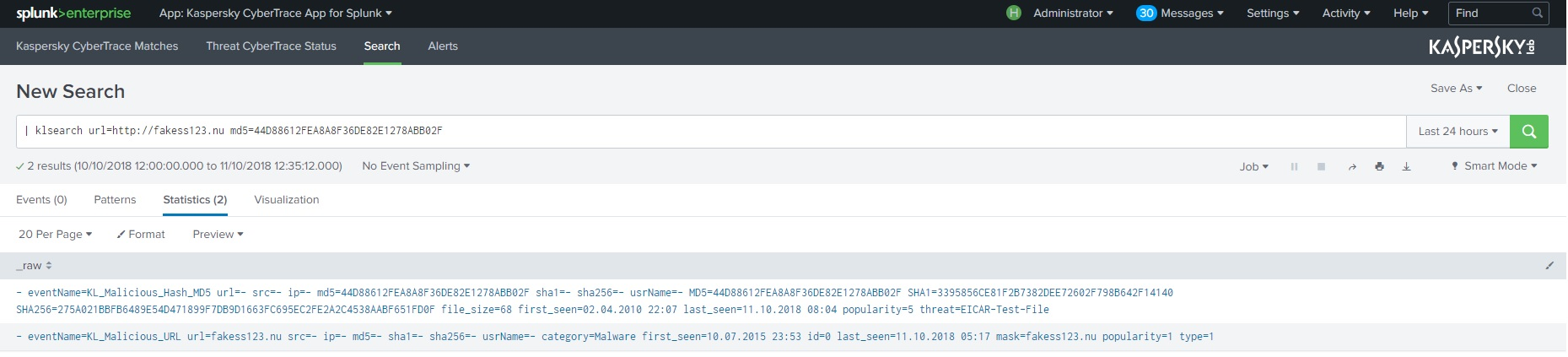The image size is (1568, 357).
Task: Open the Smart Mode dropdown
Action: 1495,166
